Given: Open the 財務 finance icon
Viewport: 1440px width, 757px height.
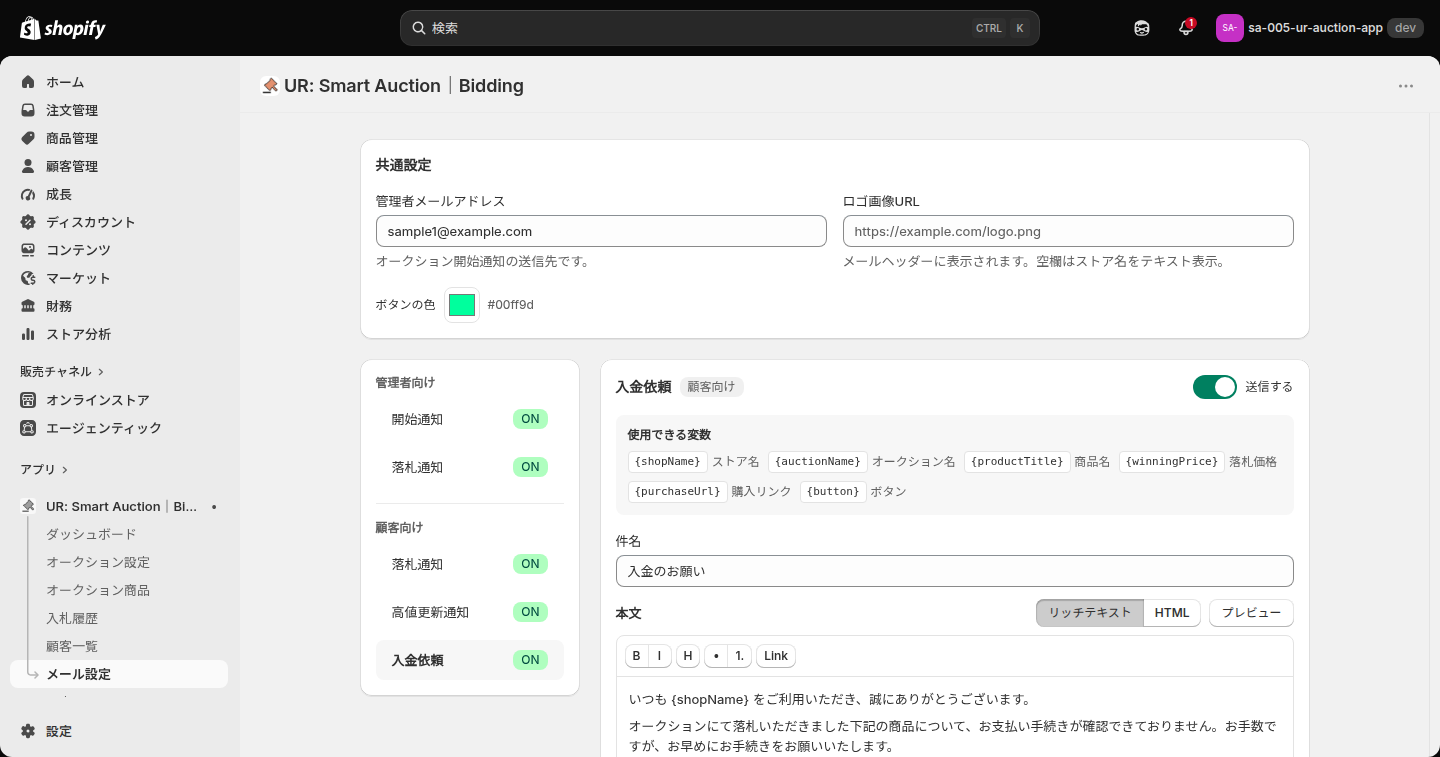Looking at the screenshot, I should 28,306.
